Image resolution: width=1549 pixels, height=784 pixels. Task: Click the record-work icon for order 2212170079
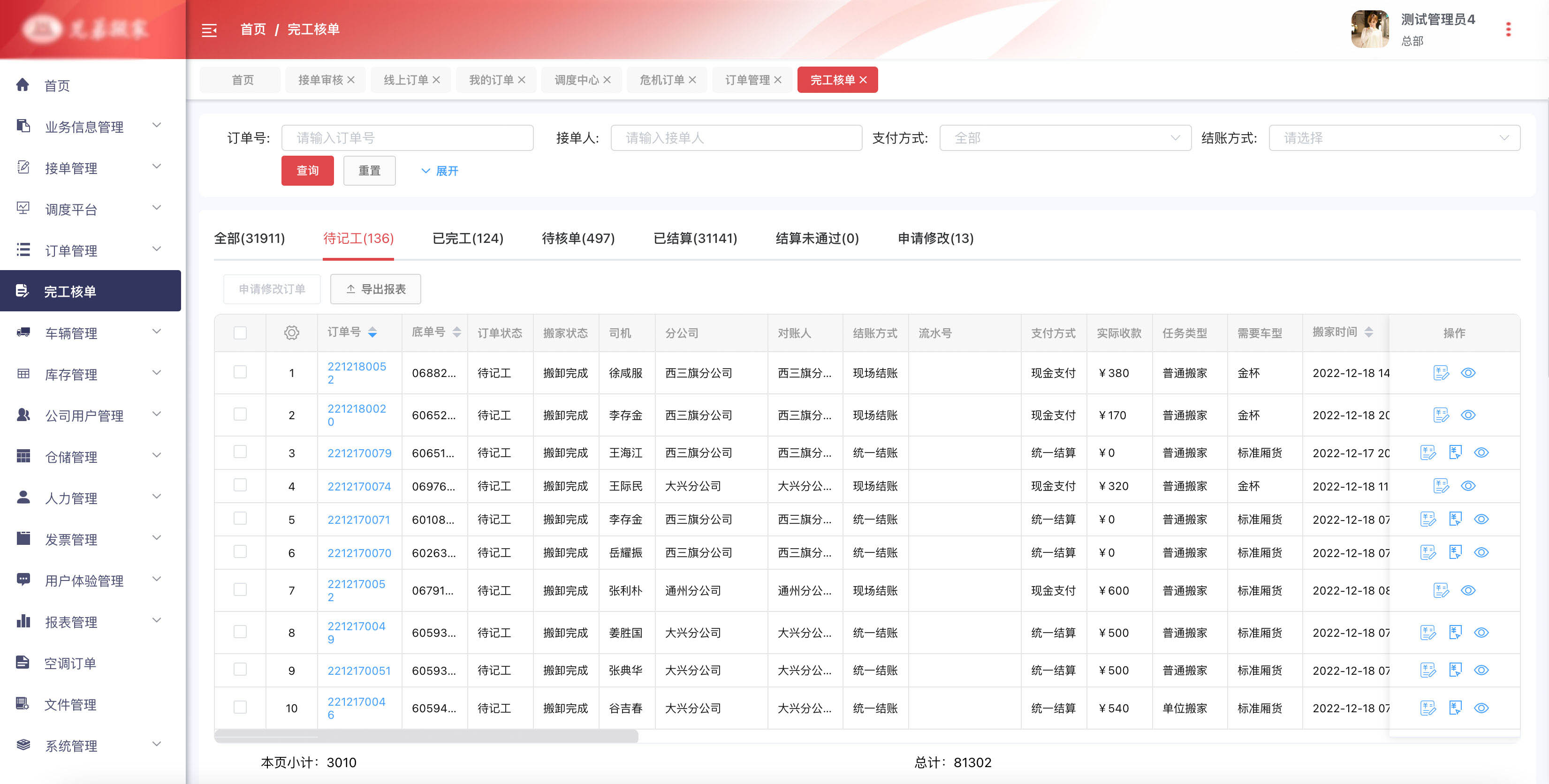(1428, 452)
